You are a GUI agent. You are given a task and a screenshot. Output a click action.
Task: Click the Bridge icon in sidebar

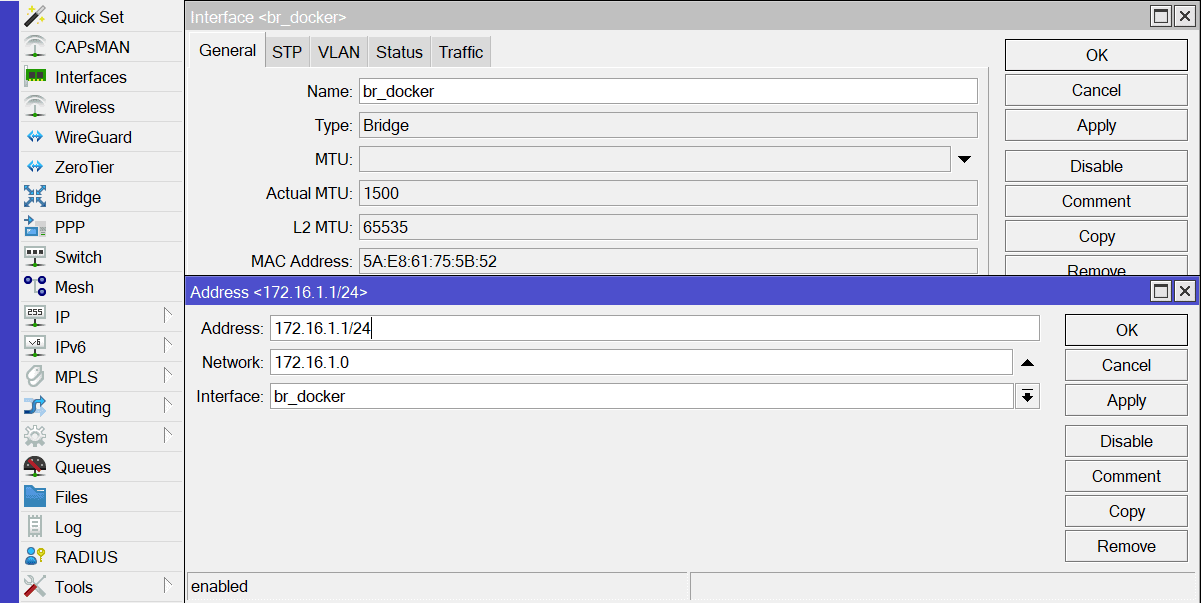[35, 197]
